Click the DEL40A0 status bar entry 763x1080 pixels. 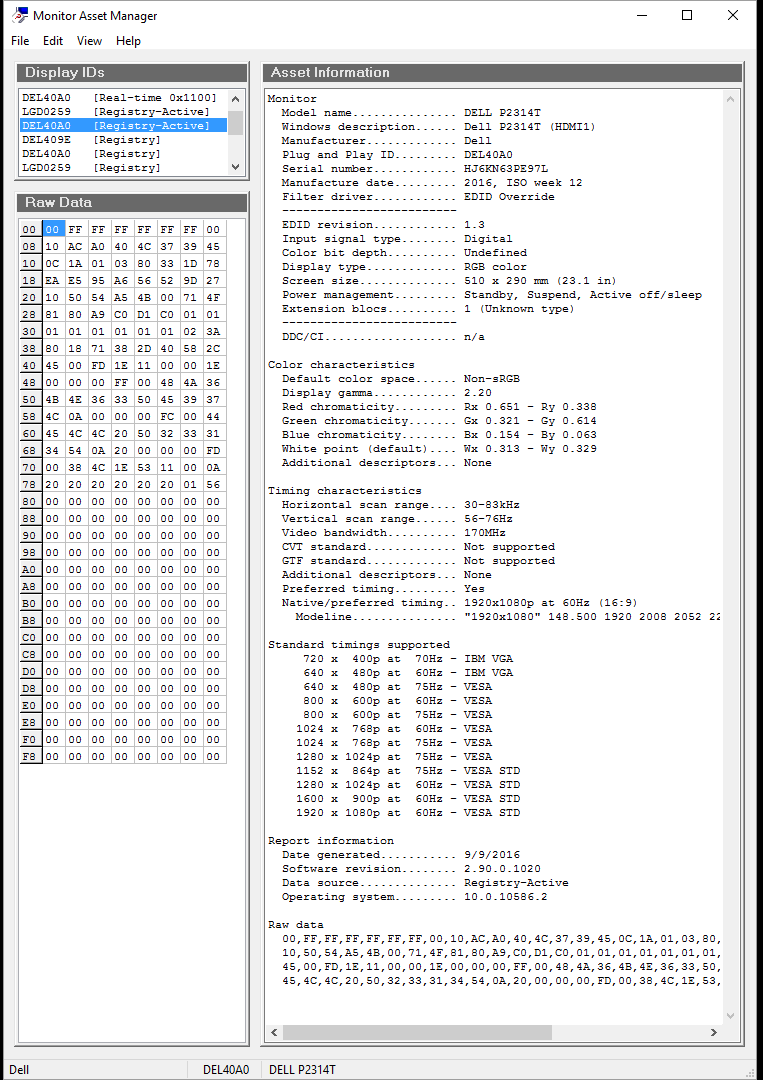(225, 1070)
